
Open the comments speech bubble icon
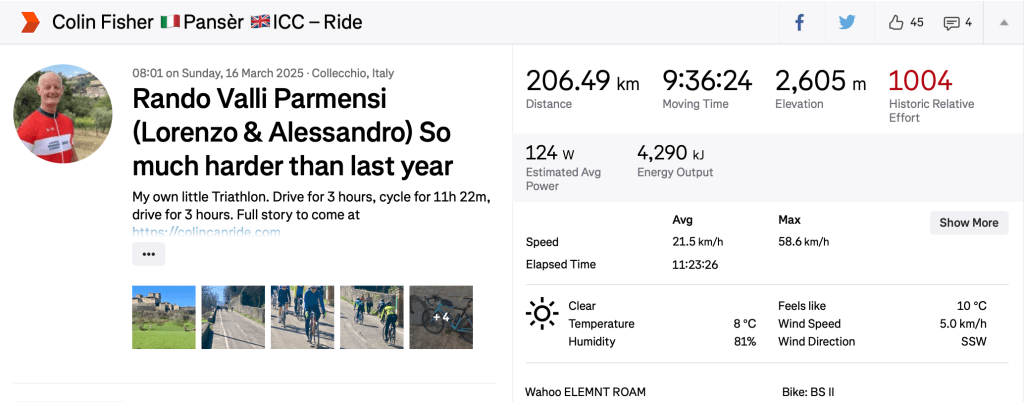pos(951,22)
